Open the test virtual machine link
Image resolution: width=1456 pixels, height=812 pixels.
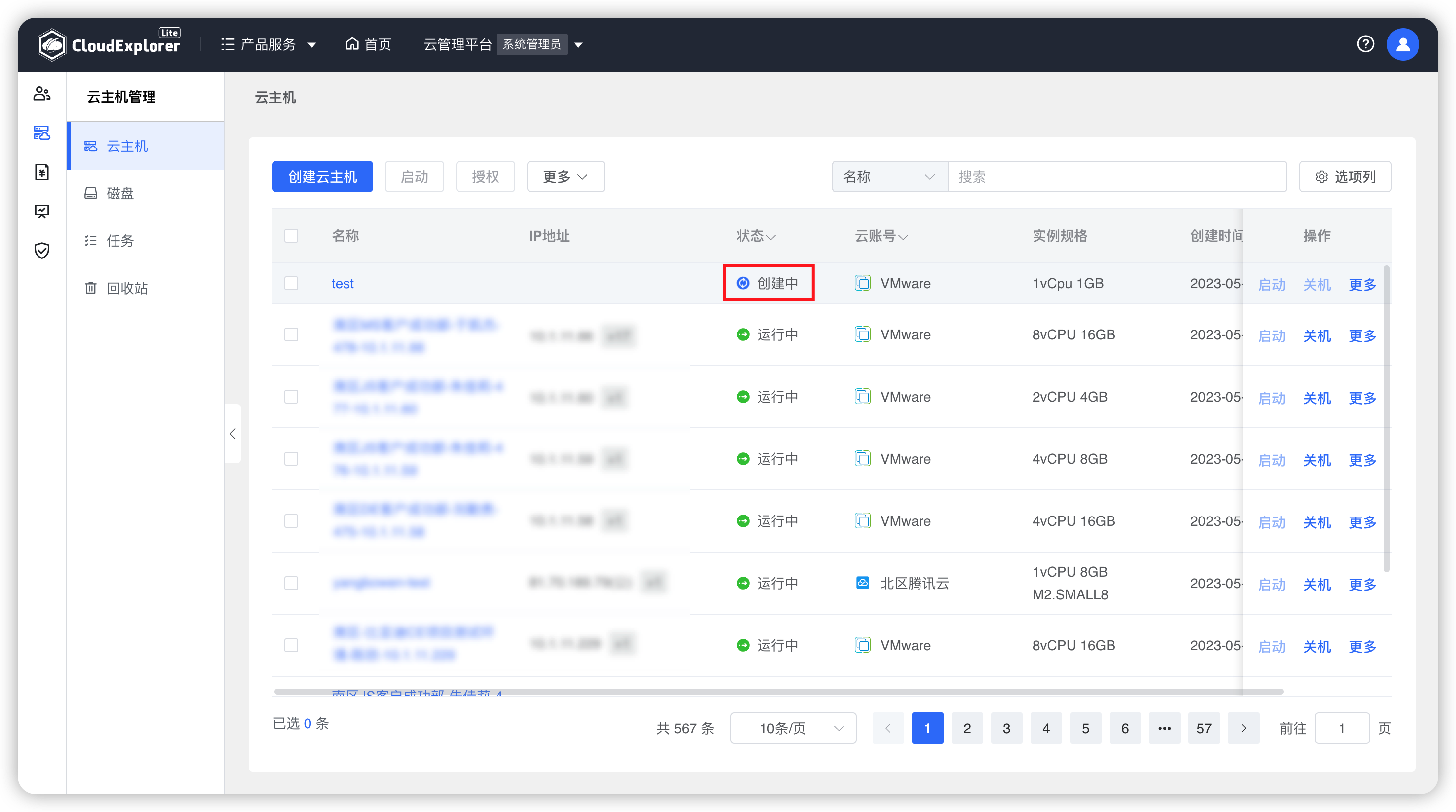[343, 283]
